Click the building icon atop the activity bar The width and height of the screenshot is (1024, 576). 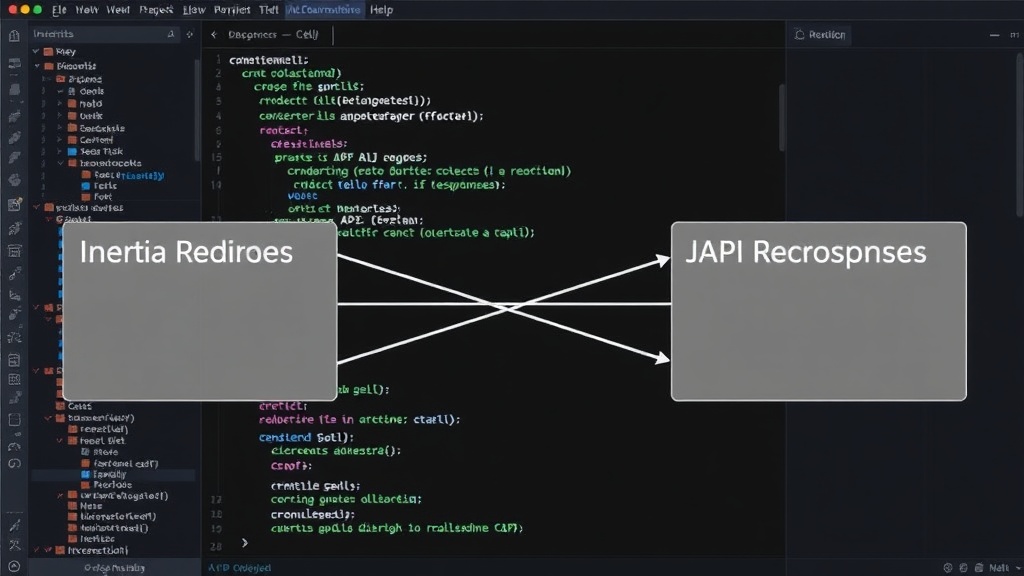pyautogui.click(x=14, y=36)
